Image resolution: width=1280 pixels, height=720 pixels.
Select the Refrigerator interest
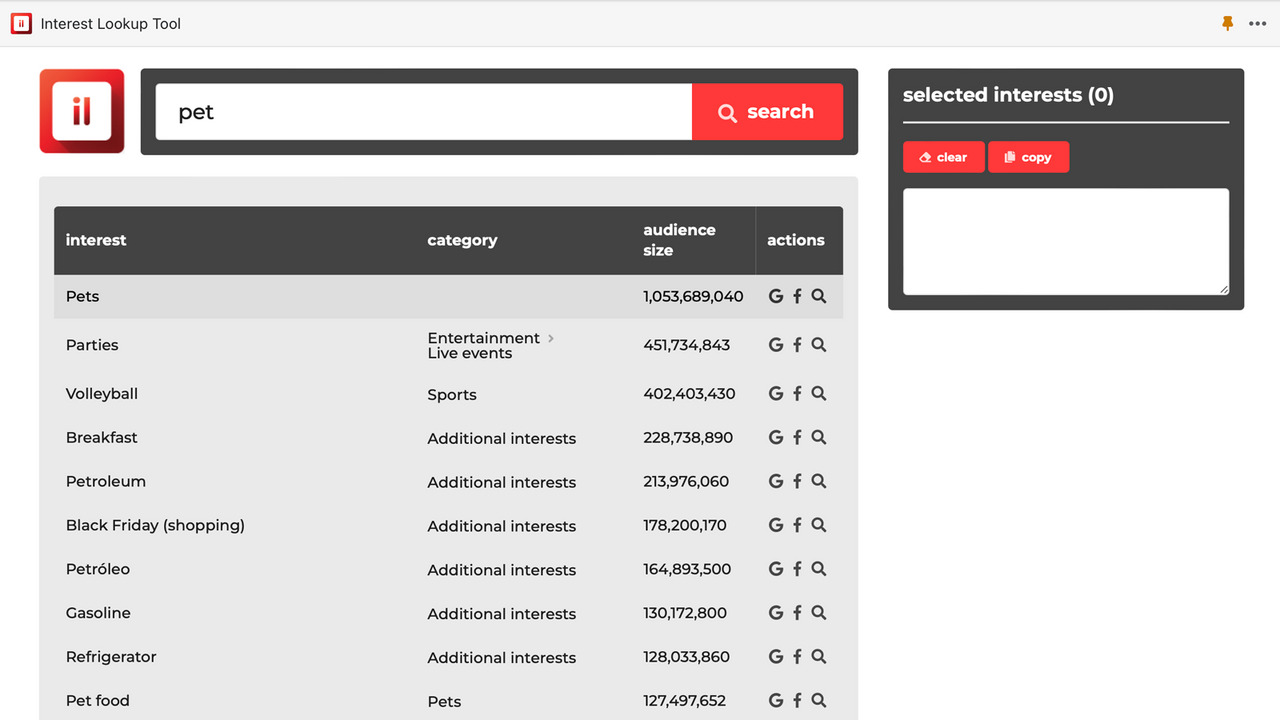[111, 658]
